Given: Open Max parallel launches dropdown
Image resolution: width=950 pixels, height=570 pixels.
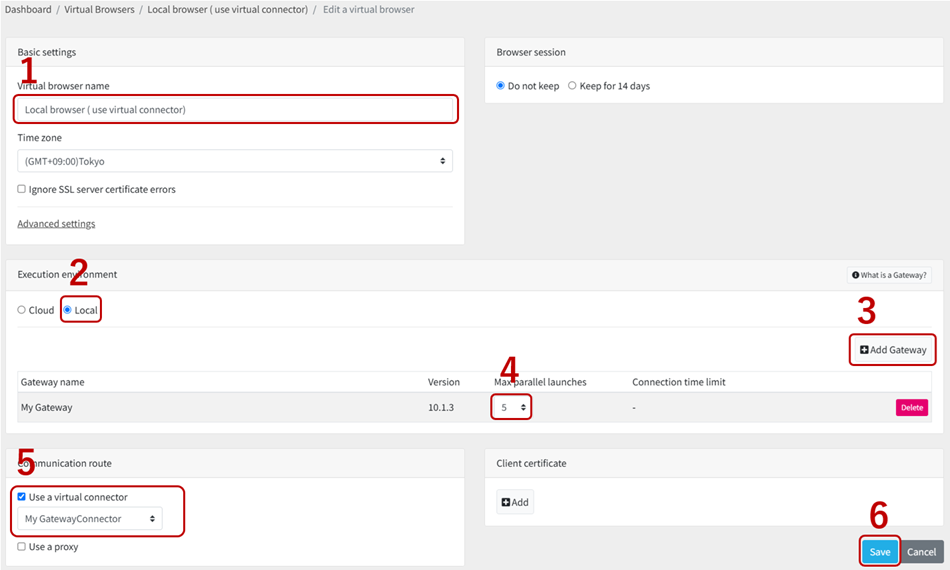Looking at the screenshot, I should coord(511,408).
